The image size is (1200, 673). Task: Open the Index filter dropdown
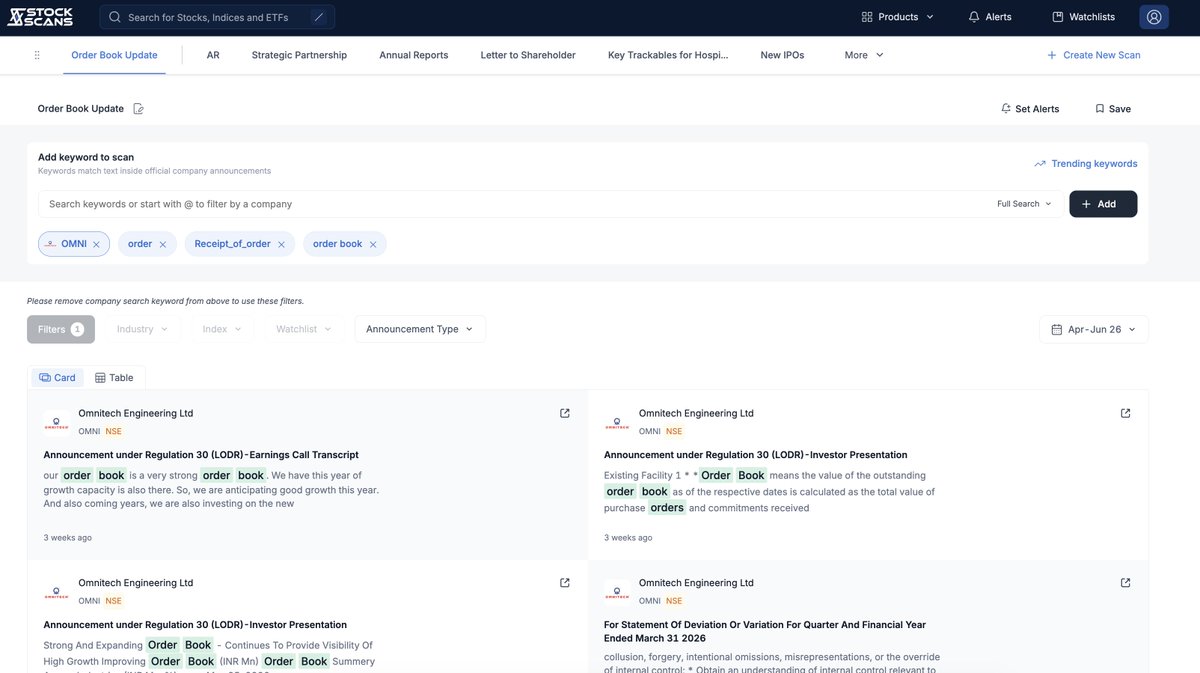(x=222, y=329)
